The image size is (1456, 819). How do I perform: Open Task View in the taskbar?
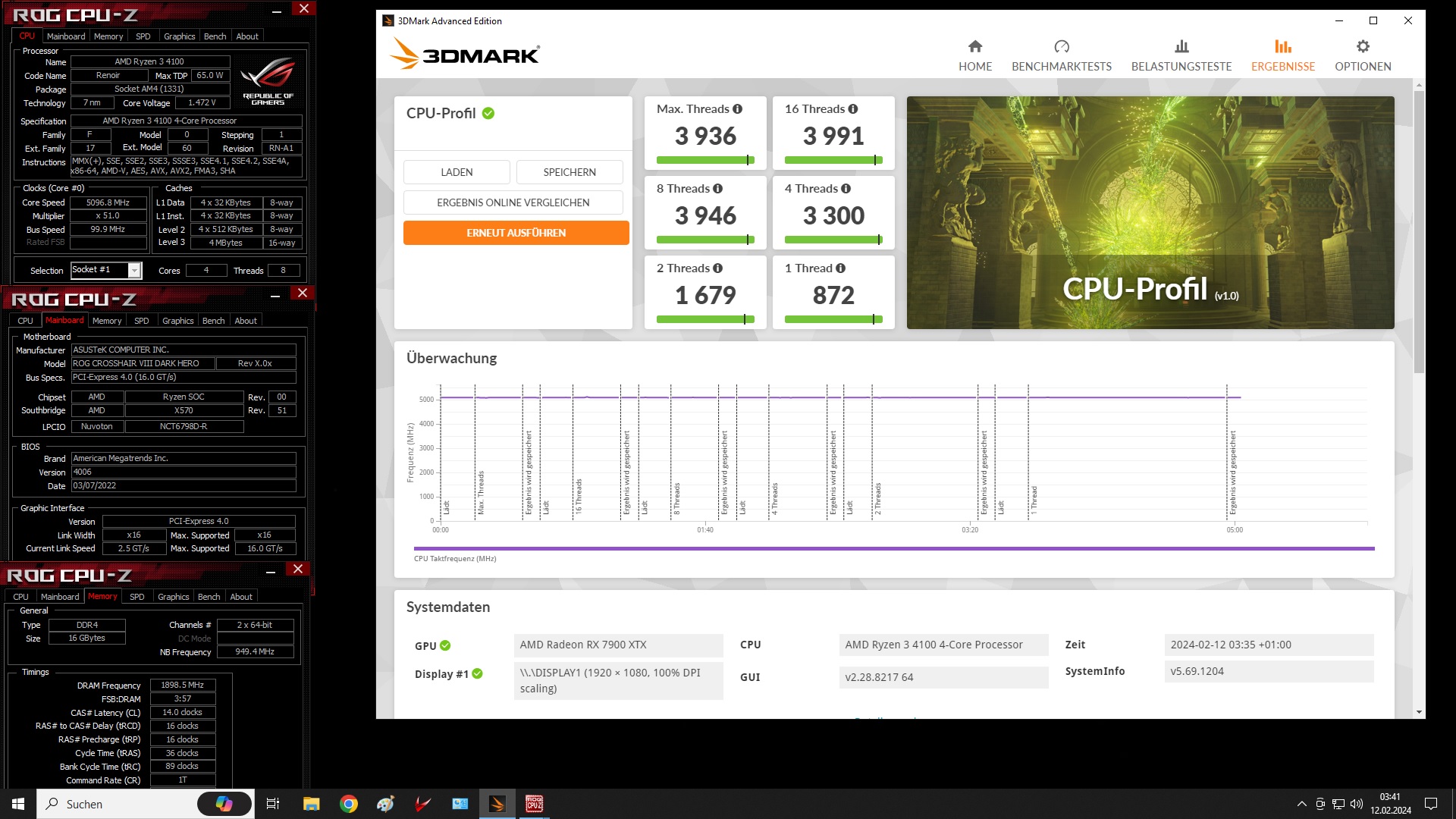click(x=273, y=804)
